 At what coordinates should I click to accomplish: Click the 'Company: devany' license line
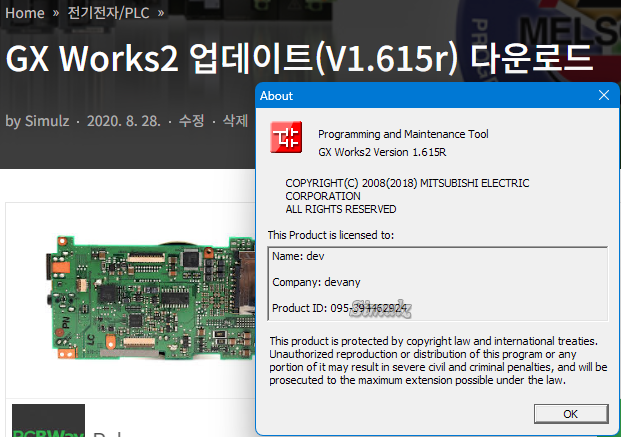point(316,282)
